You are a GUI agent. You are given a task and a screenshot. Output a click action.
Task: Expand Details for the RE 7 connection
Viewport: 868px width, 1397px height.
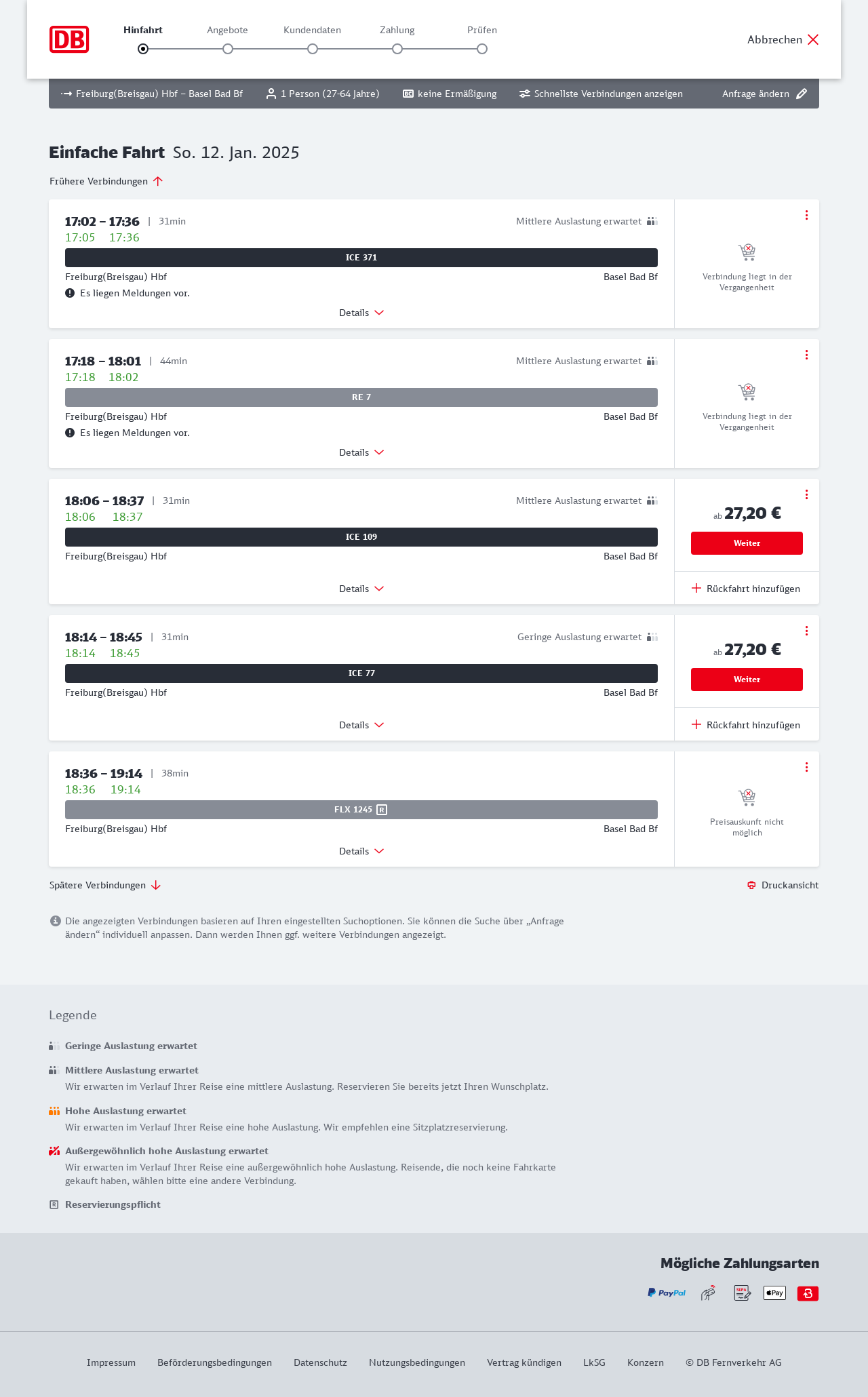[x=361, y=452]
